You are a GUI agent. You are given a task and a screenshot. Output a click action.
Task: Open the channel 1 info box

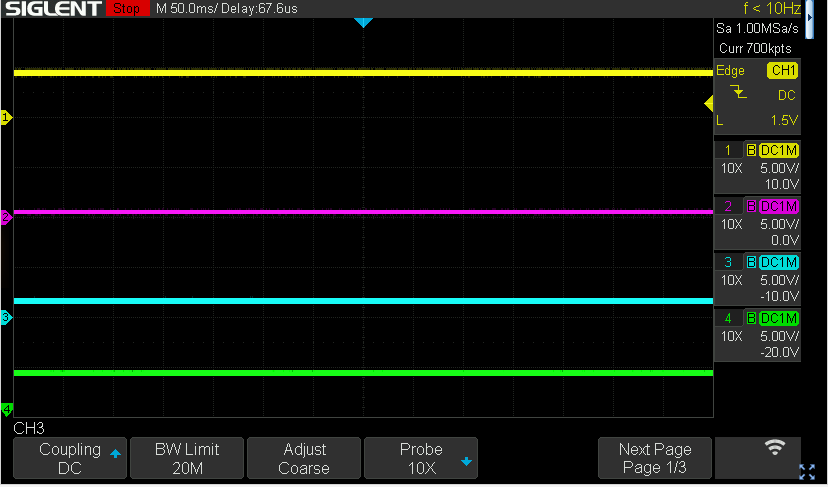pos(757,167)
